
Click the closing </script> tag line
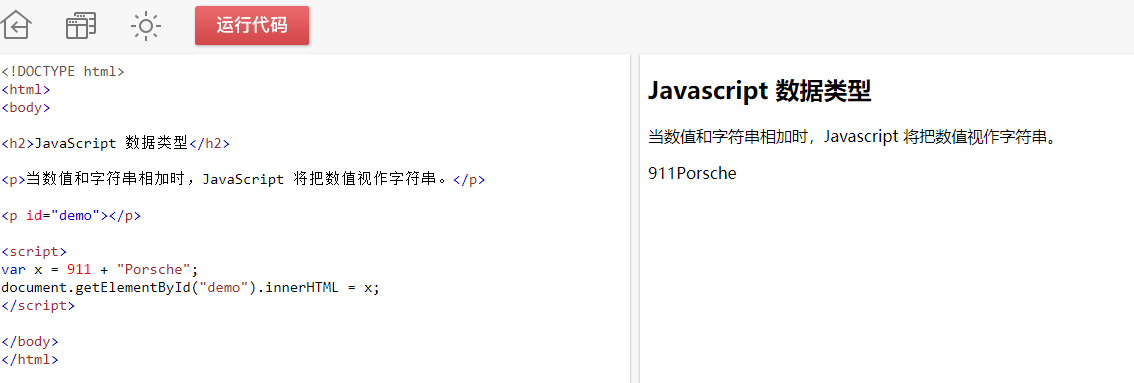38,306
